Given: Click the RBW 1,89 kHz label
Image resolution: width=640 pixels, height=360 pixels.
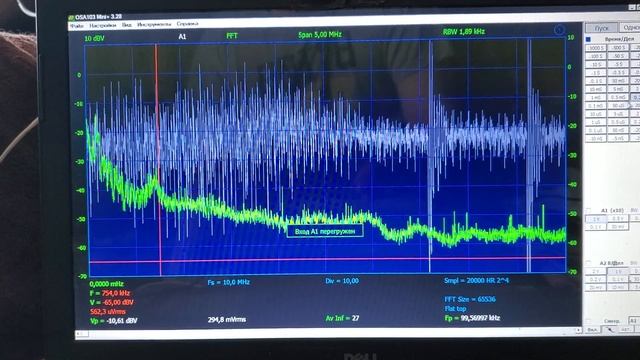Looking at the screenshot, I should point(464,31).
